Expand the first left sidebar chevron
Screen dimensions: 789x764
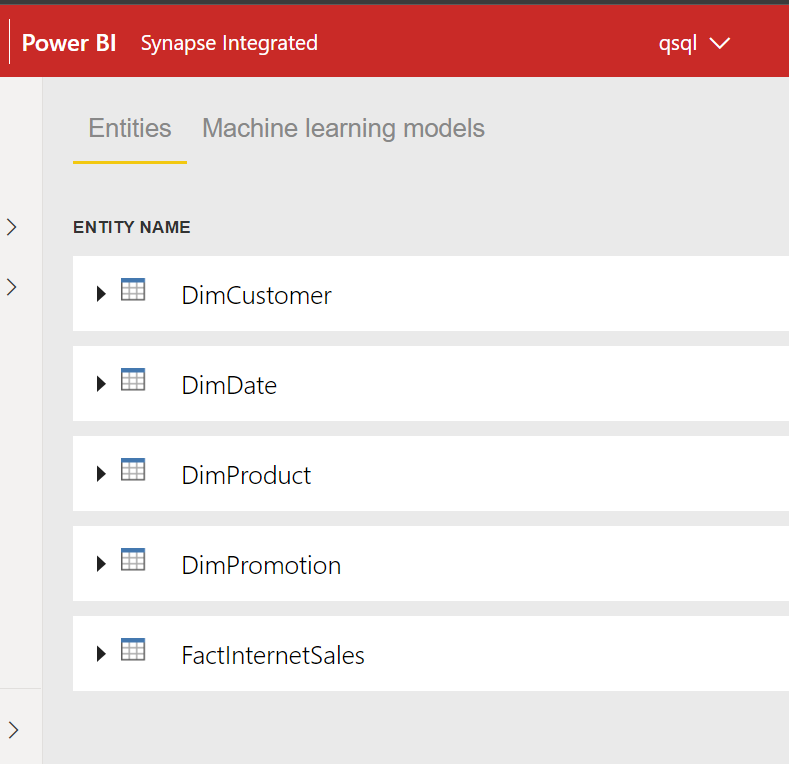[12, 227]
